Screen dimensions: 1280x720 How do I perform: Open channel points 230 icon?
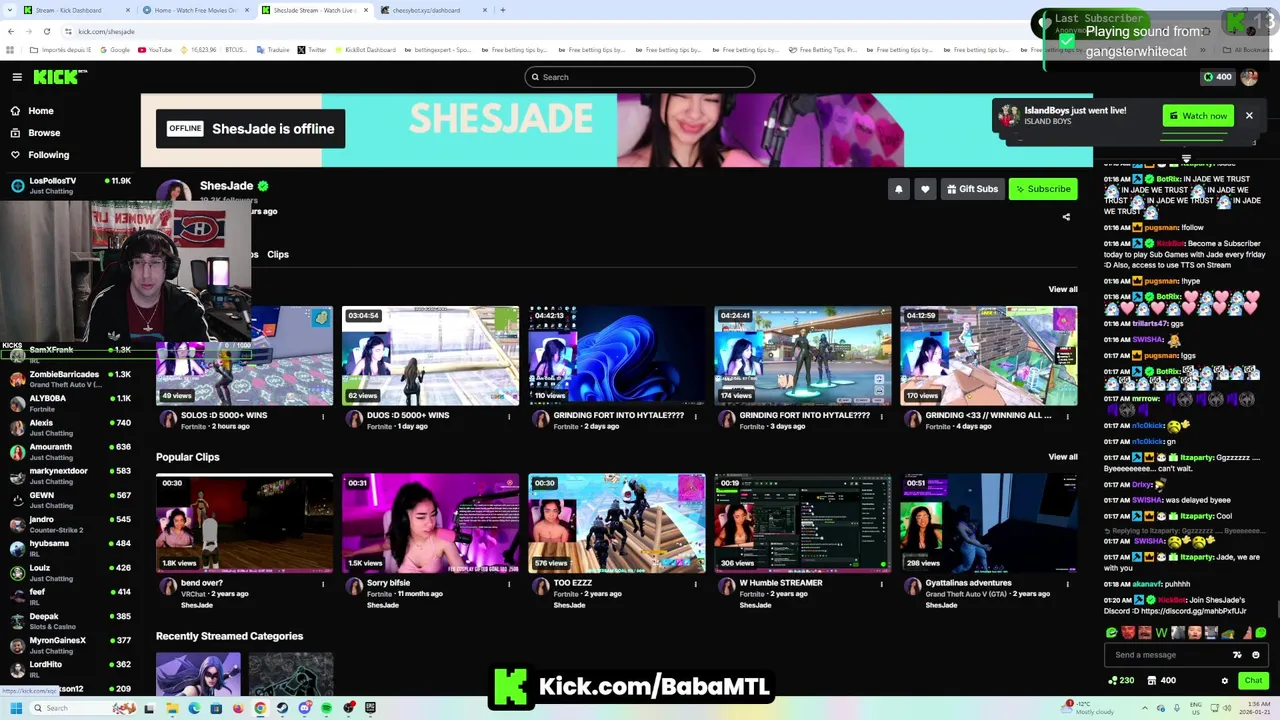(x=1122, y=681)
